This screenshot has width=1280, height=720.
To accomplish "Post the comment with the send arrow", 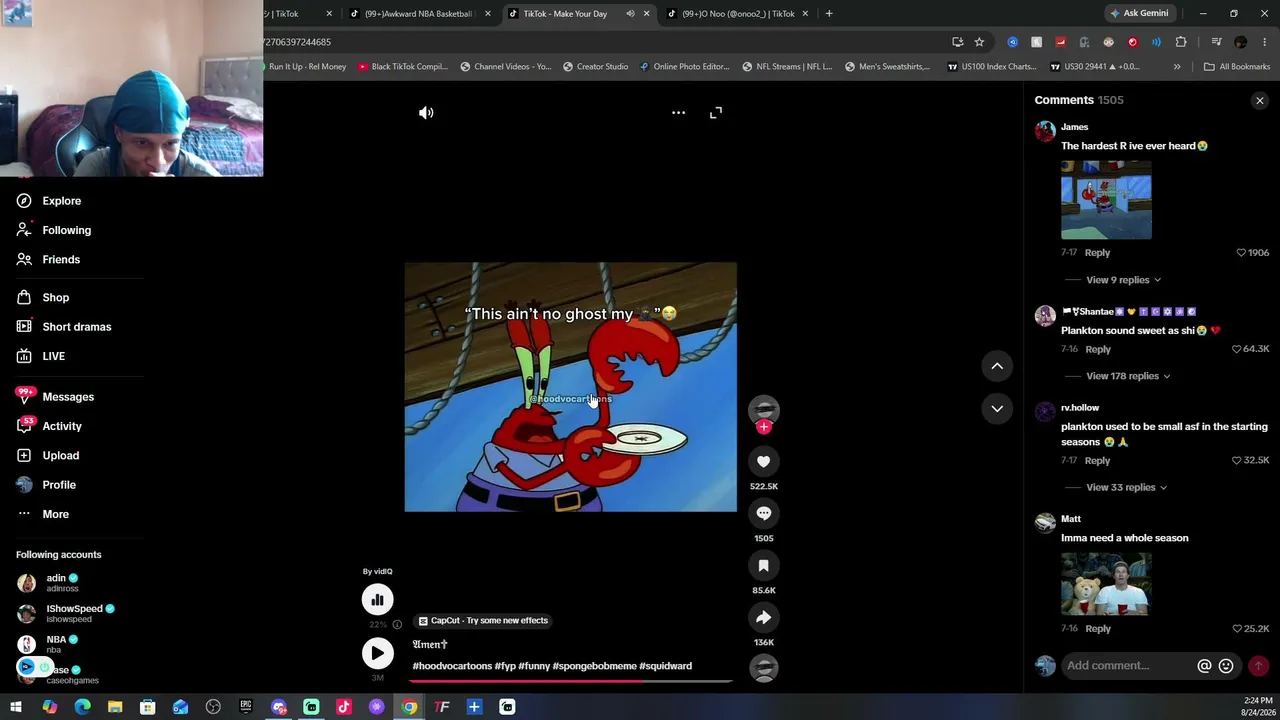I will 1258,666.
